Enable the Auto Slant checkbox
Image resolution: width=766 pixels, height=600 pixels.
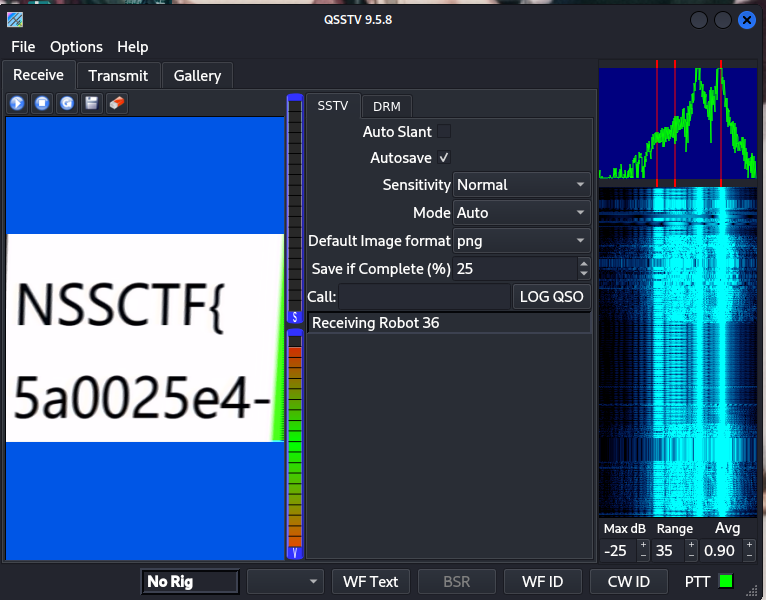pos(444,131)
